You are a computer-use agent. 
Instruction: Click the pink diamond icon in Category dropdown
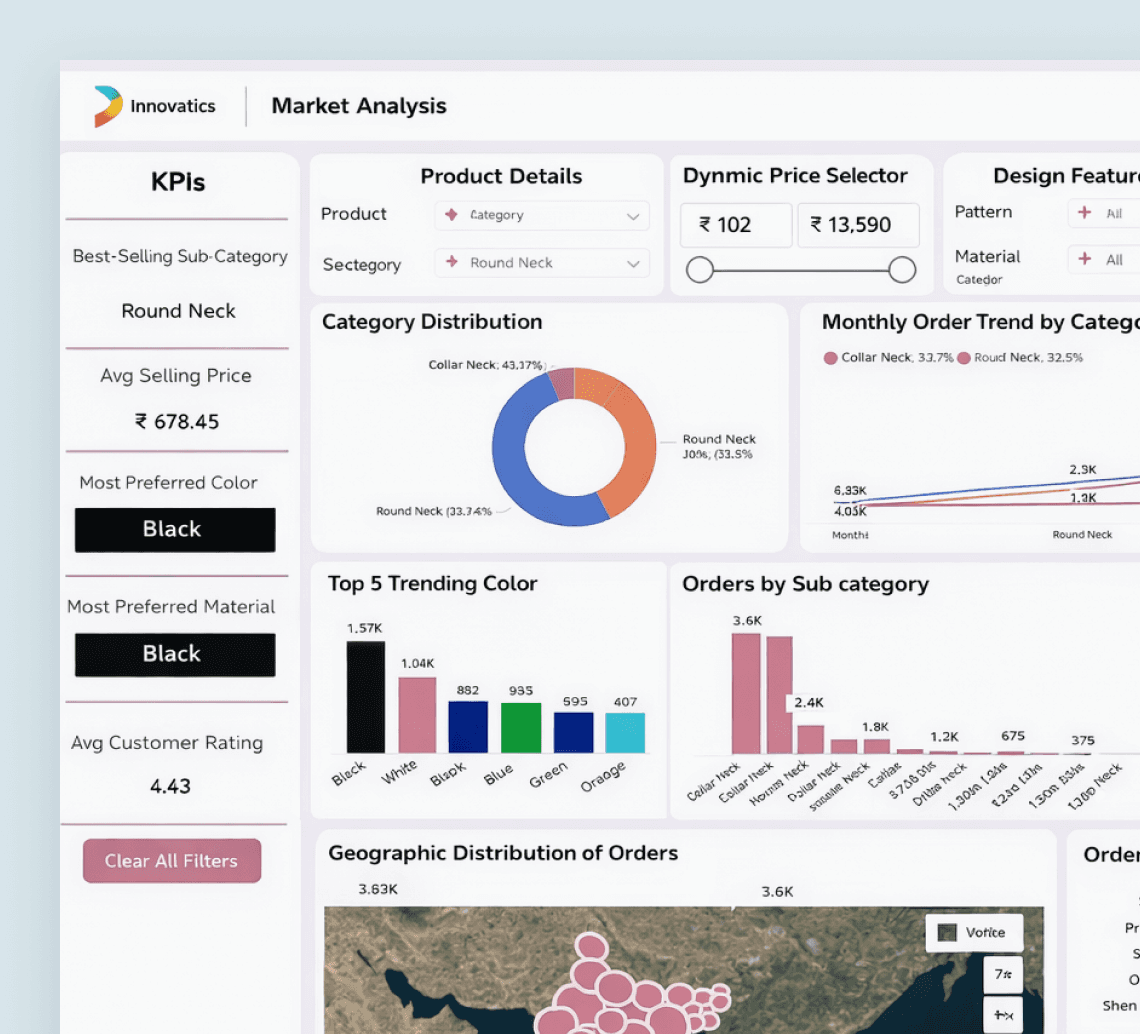pyautogui.click(x=451, y=215)
